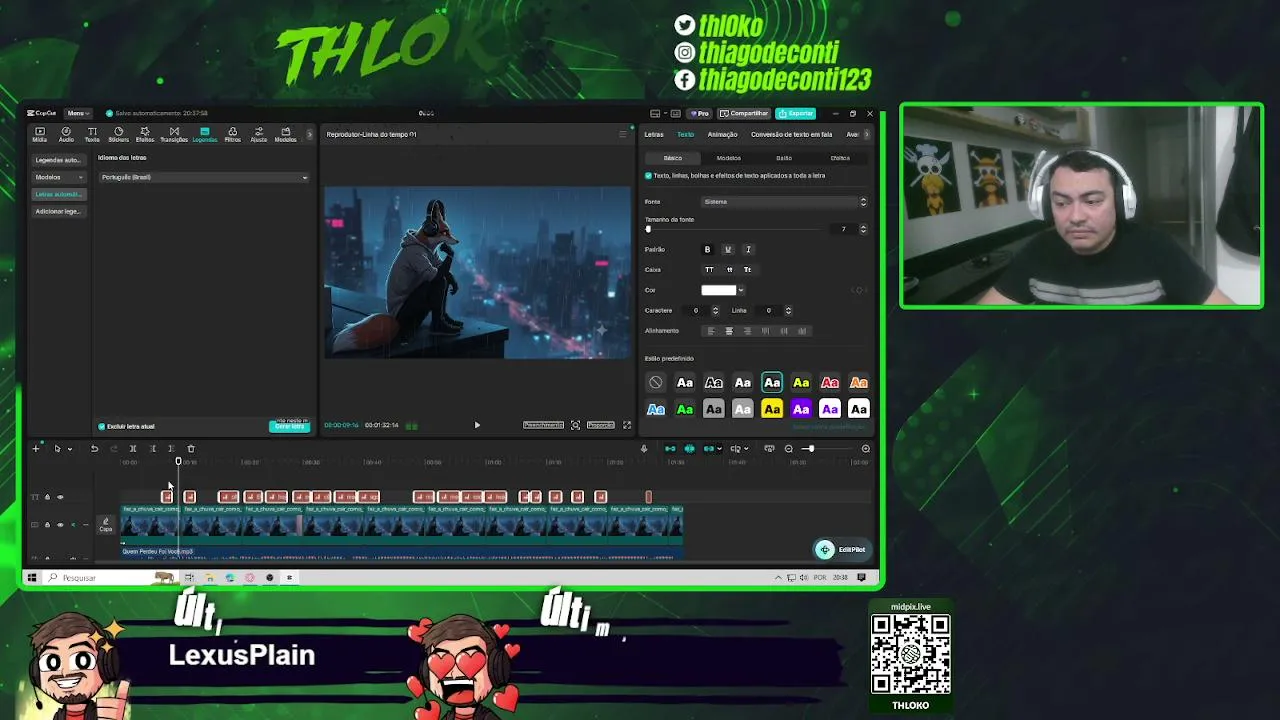The height and width of the screenshot is (720, 1280).
Task: Toggle text applied to all lyrics checkbox
Action: (x=648, y=176)
